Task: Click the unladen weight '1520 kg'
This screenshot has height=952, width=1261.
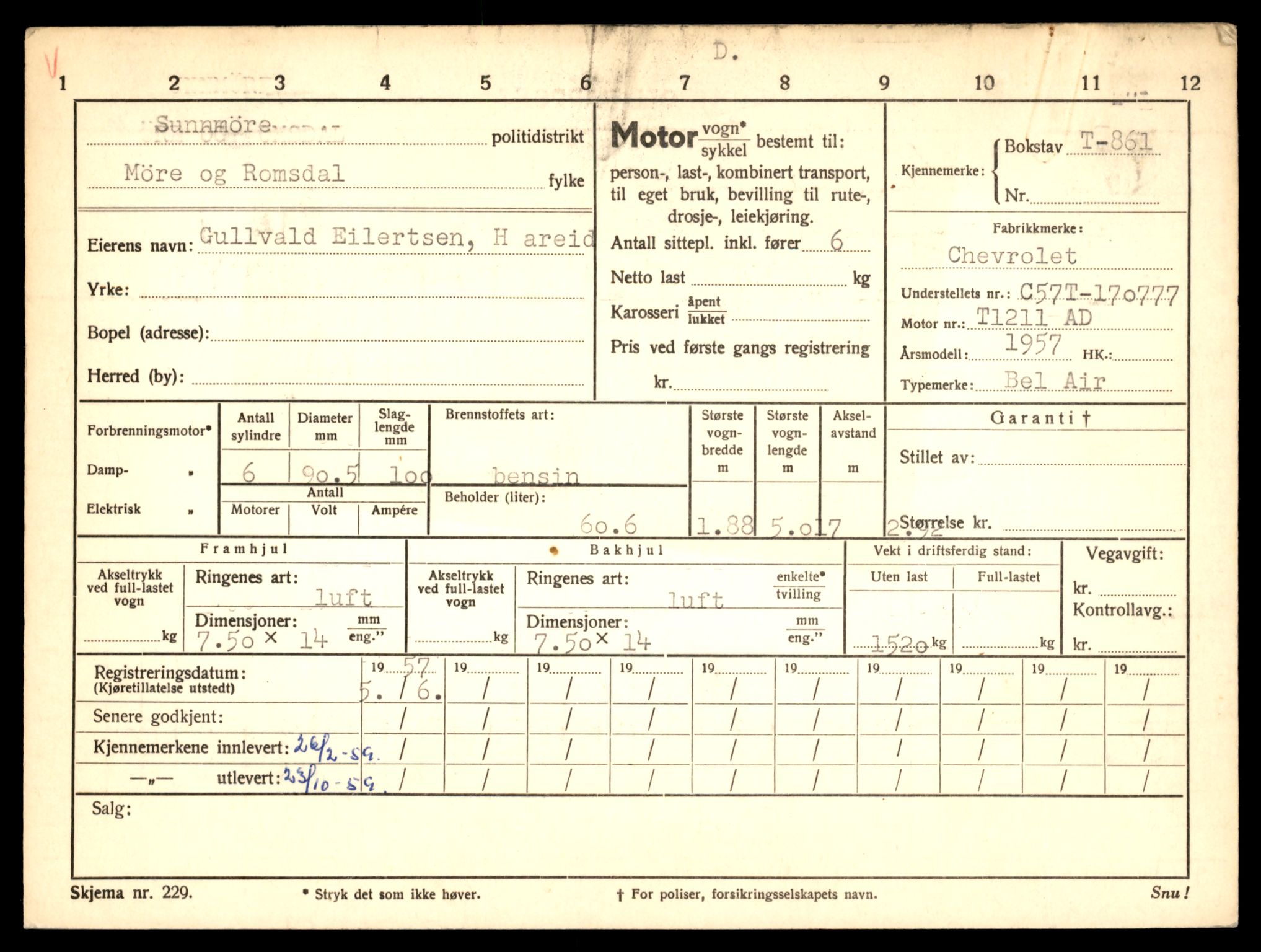Action: (x=908, y=644)
